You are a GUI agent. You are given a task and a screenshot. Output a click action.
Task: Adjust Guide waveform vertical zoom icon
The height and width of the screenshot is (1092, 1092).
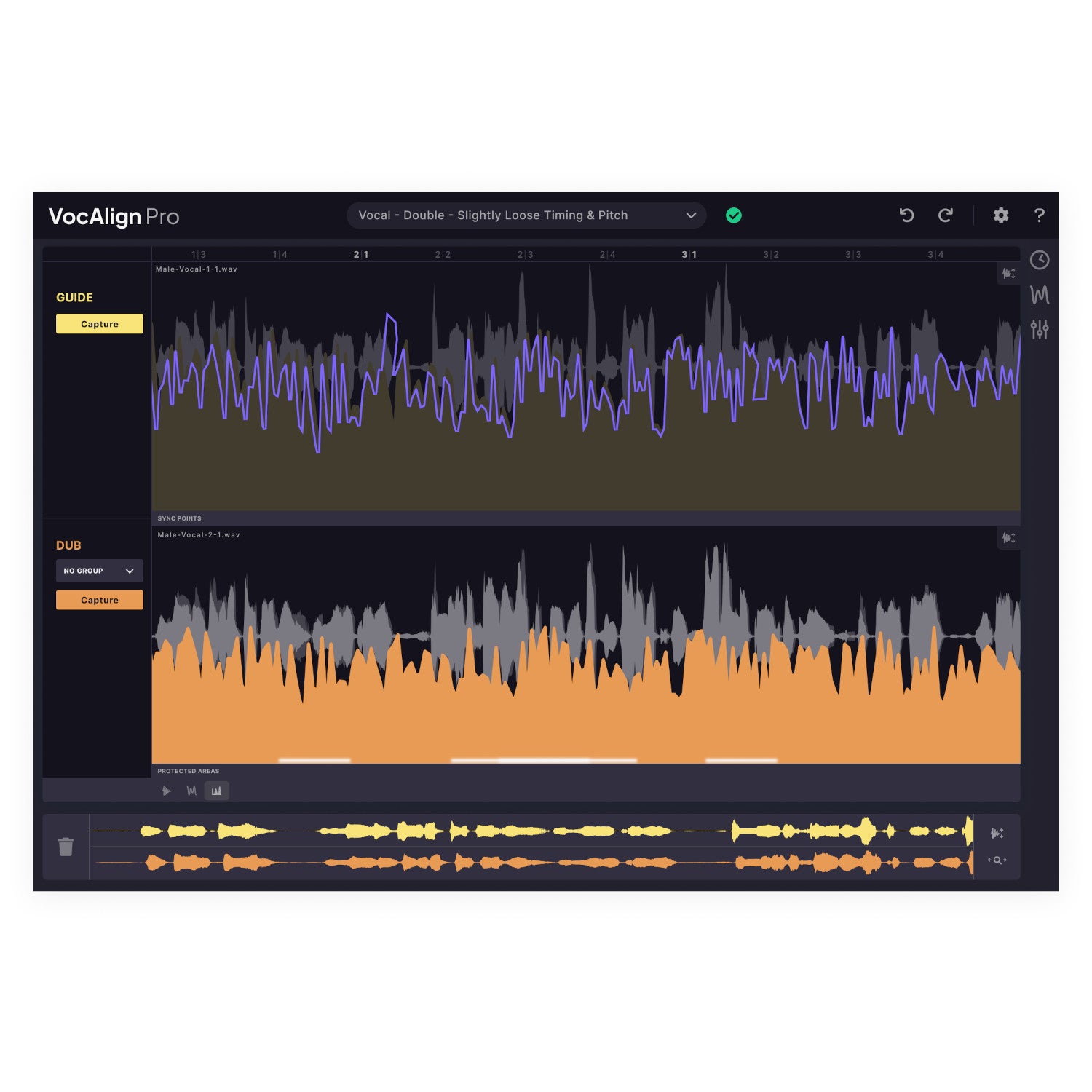1008,274
